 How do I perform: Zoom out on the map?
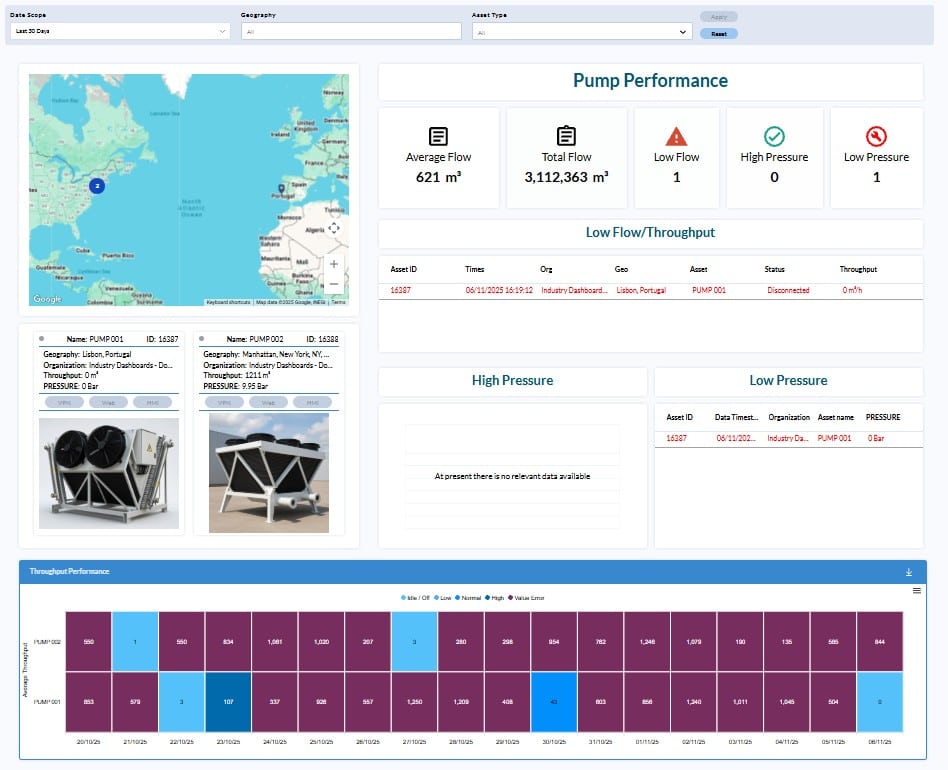[x=334, y=284]
